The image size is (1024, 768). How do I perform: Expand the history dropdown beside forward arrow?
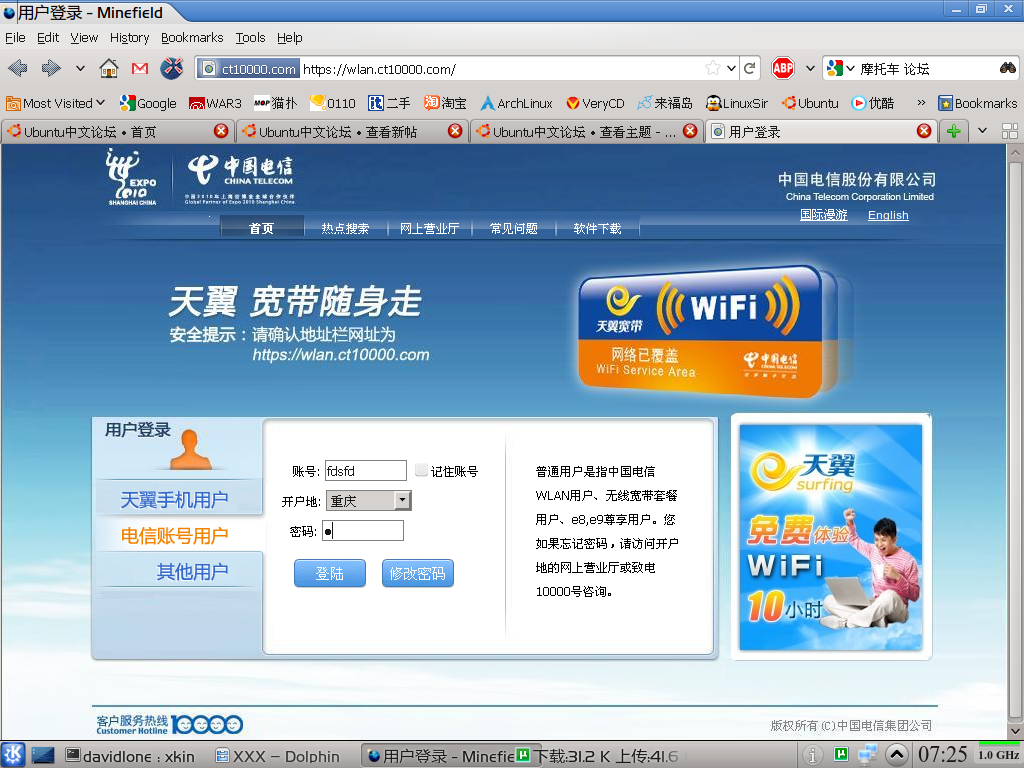(x=80, y=68)
